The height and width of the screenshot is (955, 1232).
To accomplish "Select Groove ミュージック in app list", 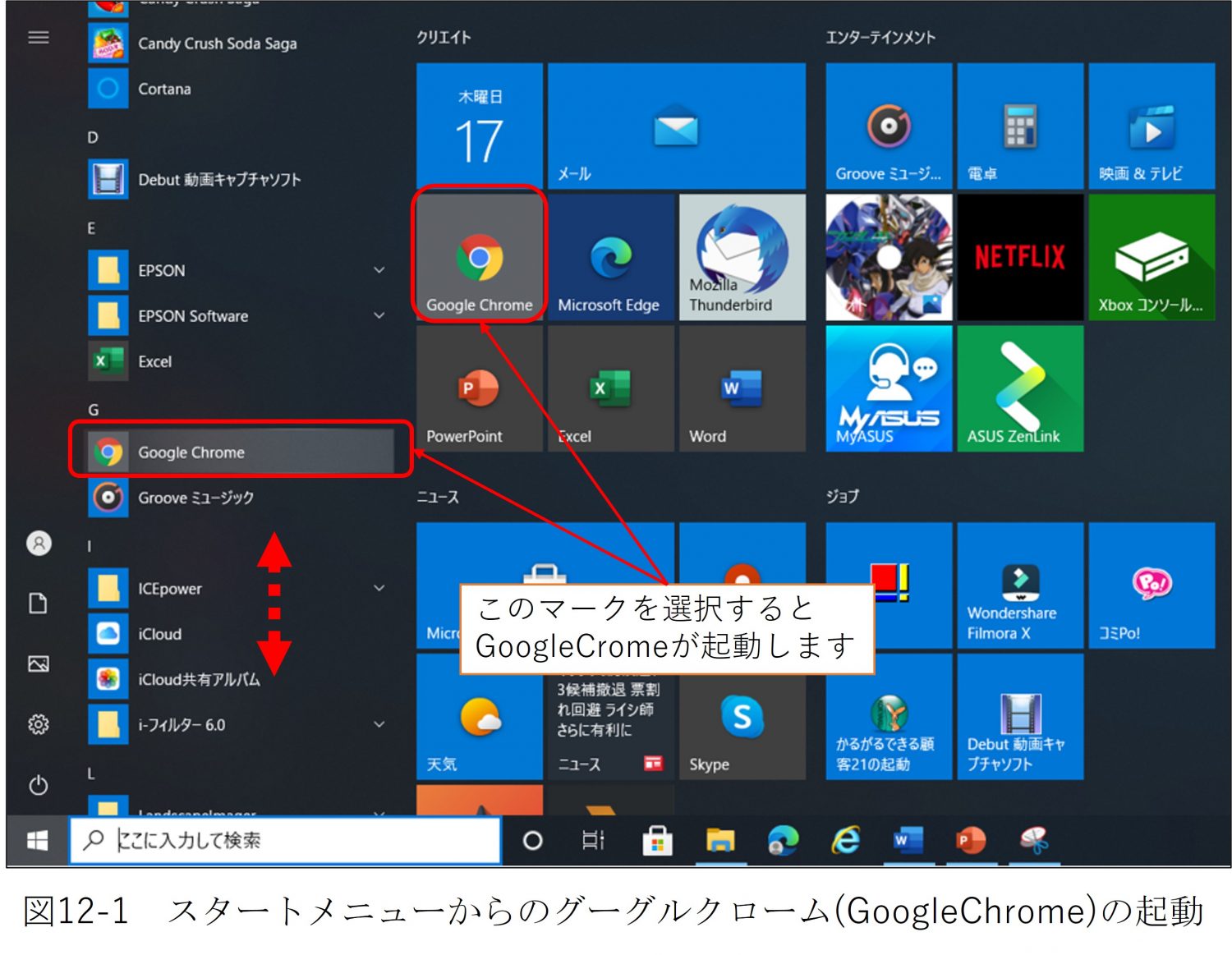I will coord(241,498).
